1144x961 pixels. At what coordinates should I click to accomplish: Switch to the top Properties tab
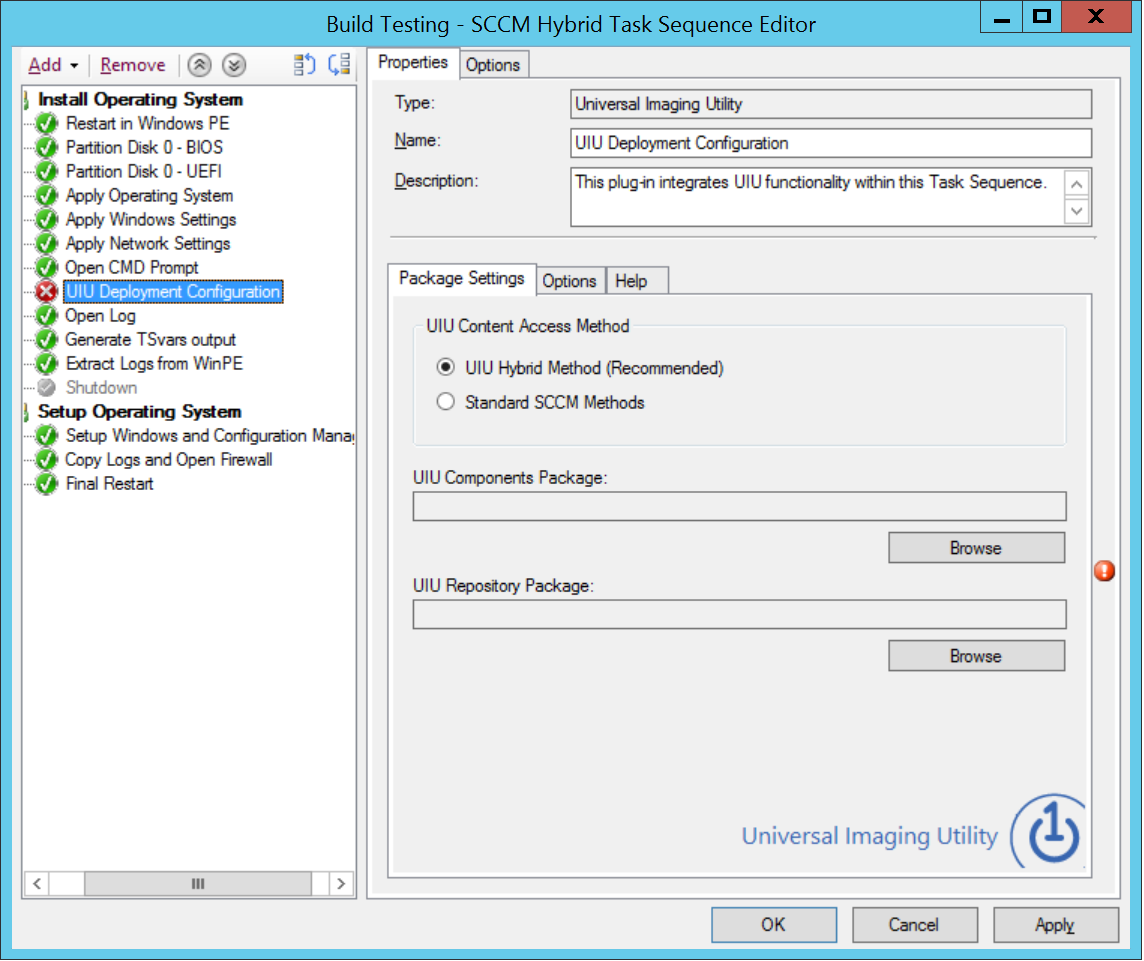(413, 63)
